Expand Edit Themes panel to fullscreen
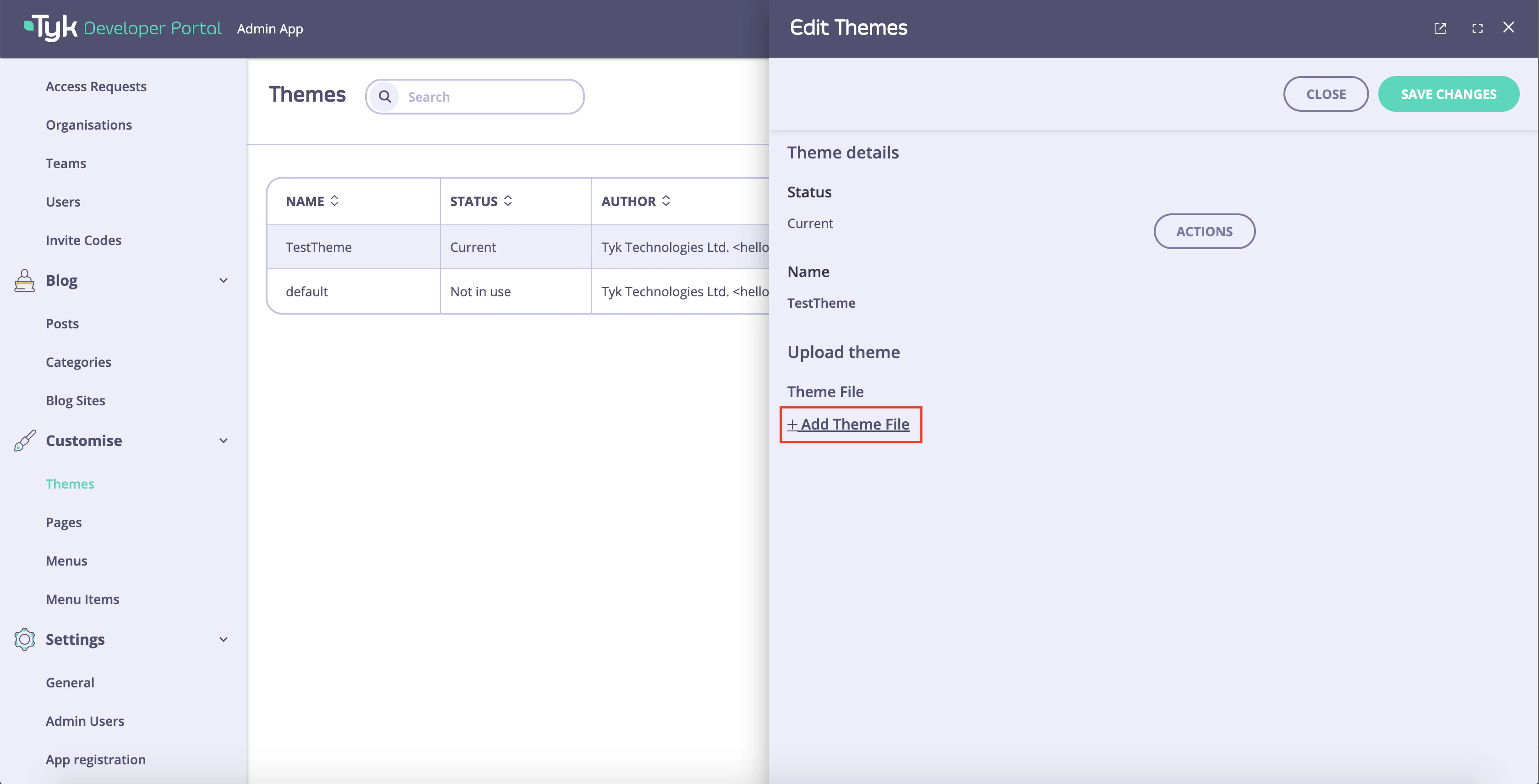 click(1478, 28)
